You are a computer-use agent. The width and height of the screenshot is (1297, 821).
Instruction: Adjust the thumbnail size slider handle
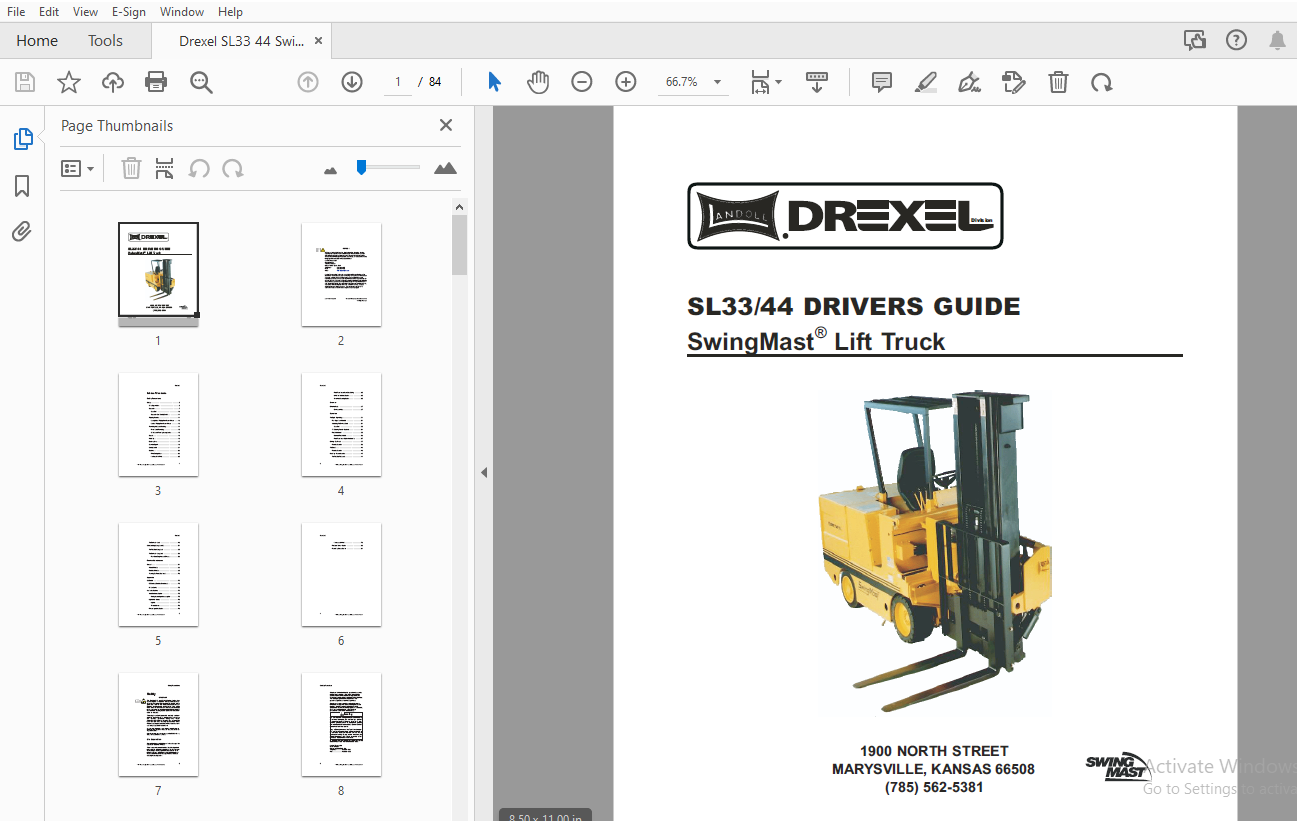361,168
